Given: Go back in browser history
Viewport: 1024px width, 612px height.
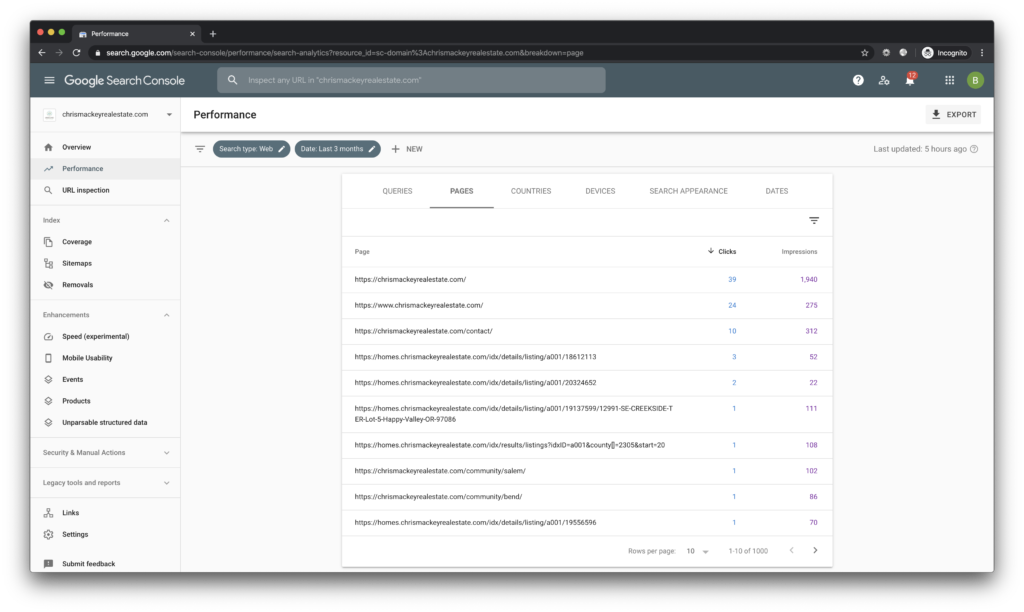Looking at the screenshot, I should [42, 53].
